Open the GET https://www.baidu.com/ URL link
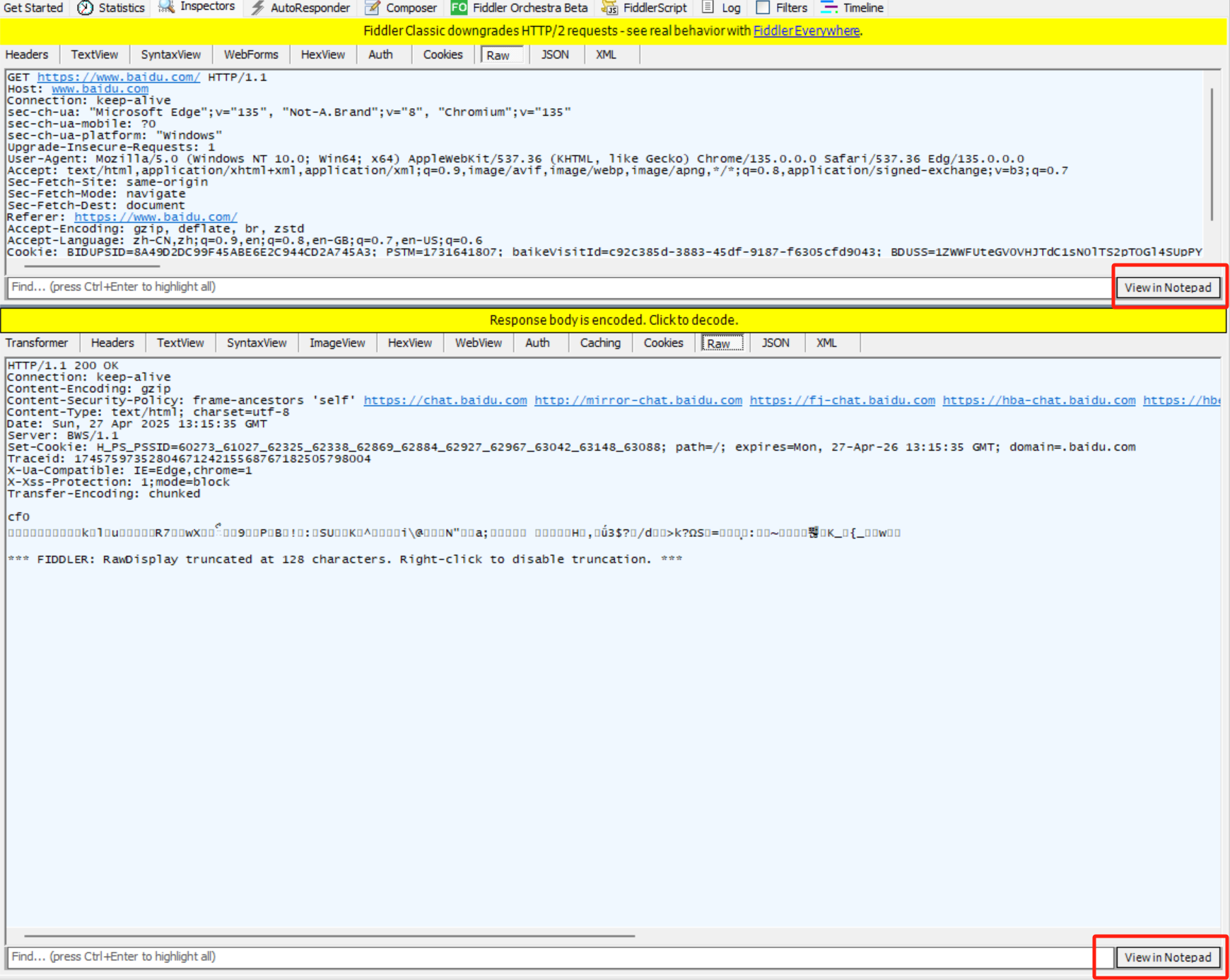 [119, 77]
